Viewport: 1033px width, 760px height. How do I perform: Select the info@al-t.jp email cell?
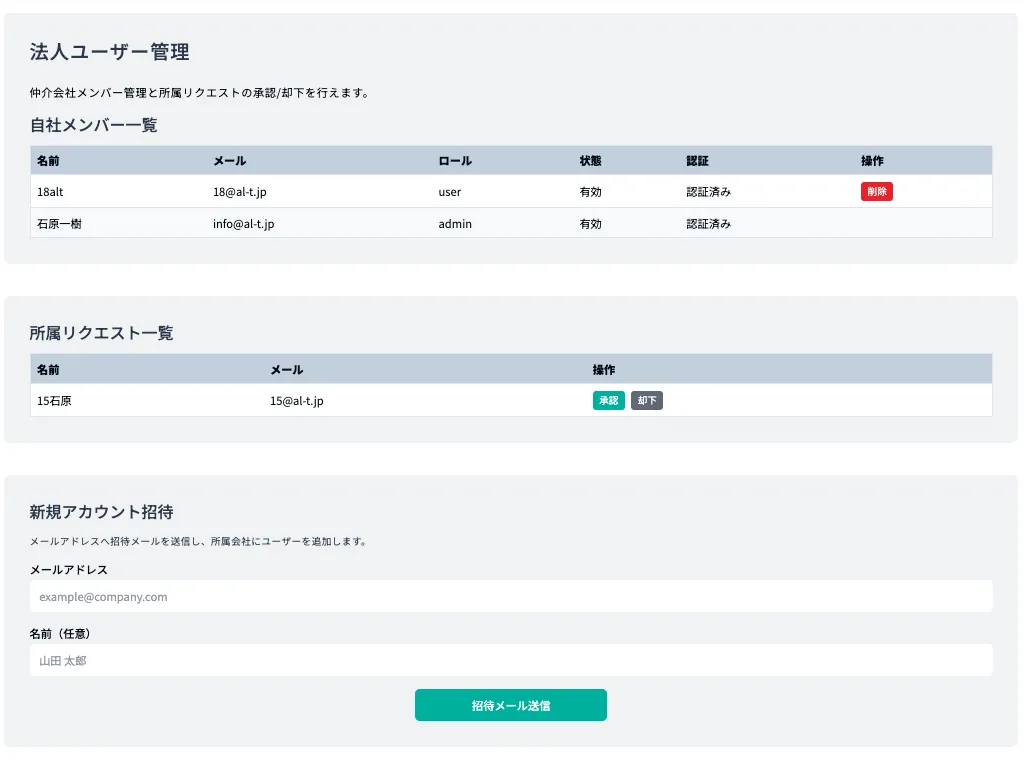coord(243,224)
